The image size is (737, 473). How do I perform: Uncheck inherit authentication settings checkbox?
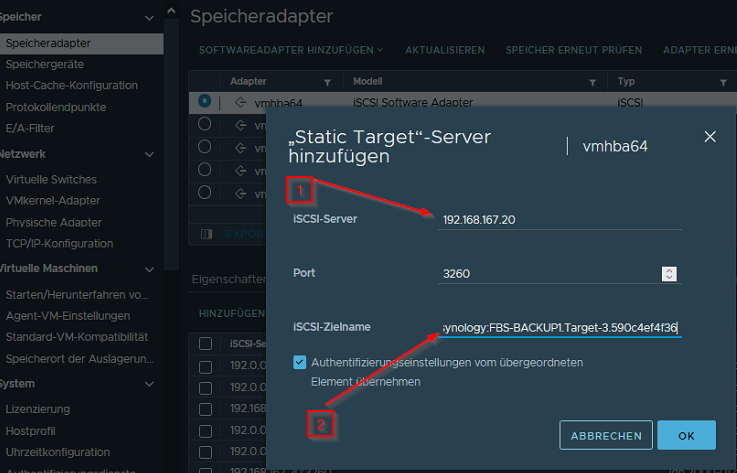click(301, 362)
